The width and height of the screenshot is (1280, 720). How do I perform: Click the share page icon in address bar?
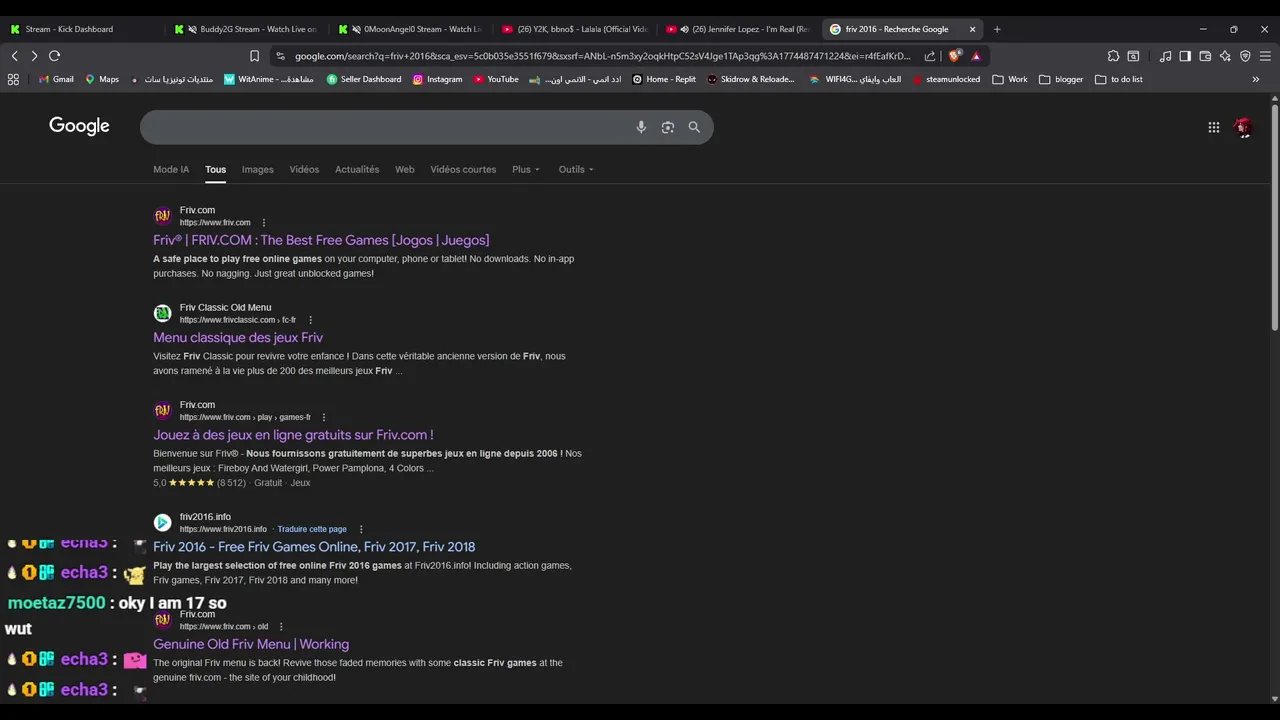[x=930, y=56]
